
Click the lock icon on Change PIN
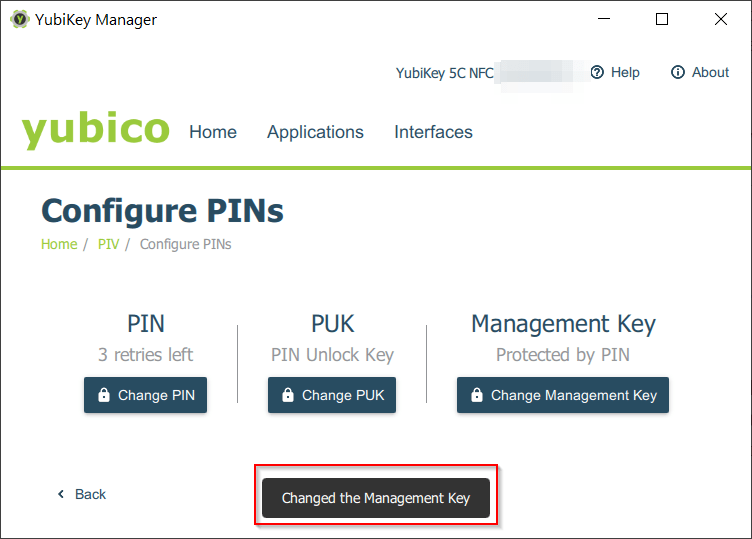pos(104,395)
